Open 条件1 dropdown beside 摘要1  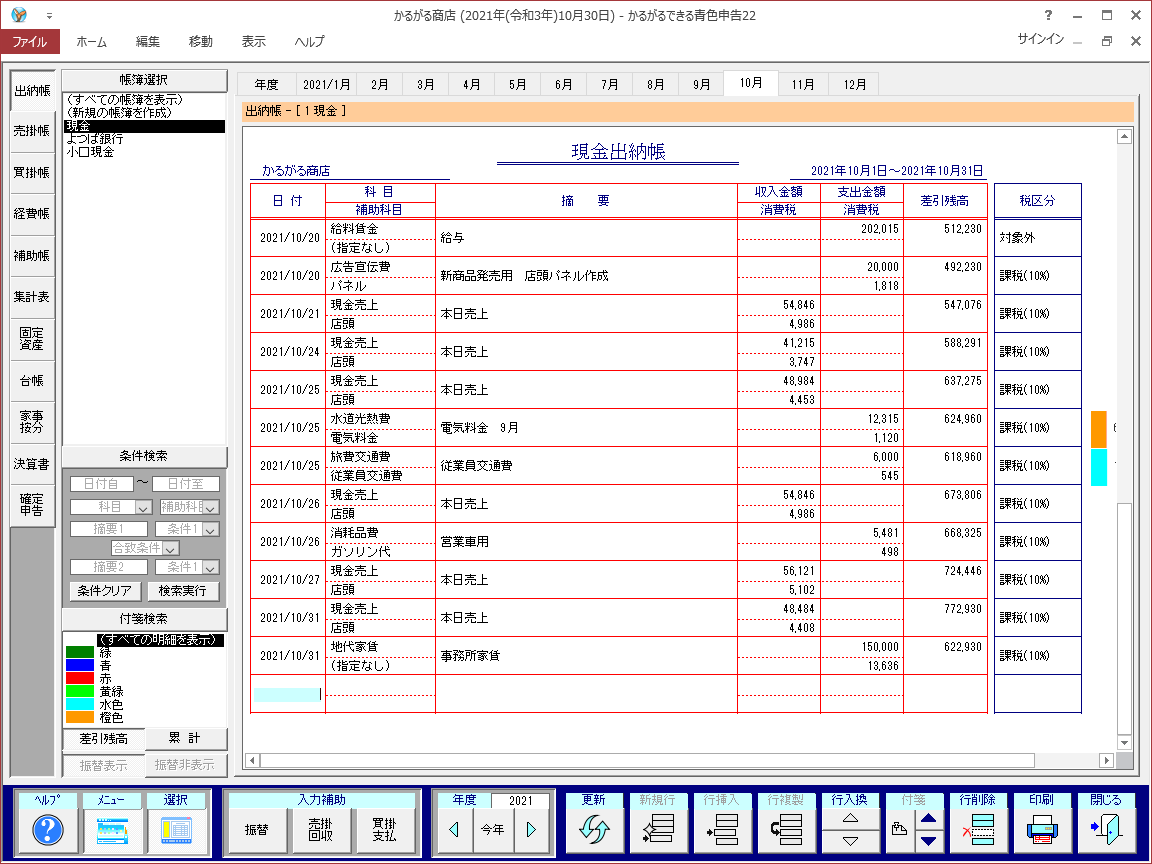tap(211, 530)
